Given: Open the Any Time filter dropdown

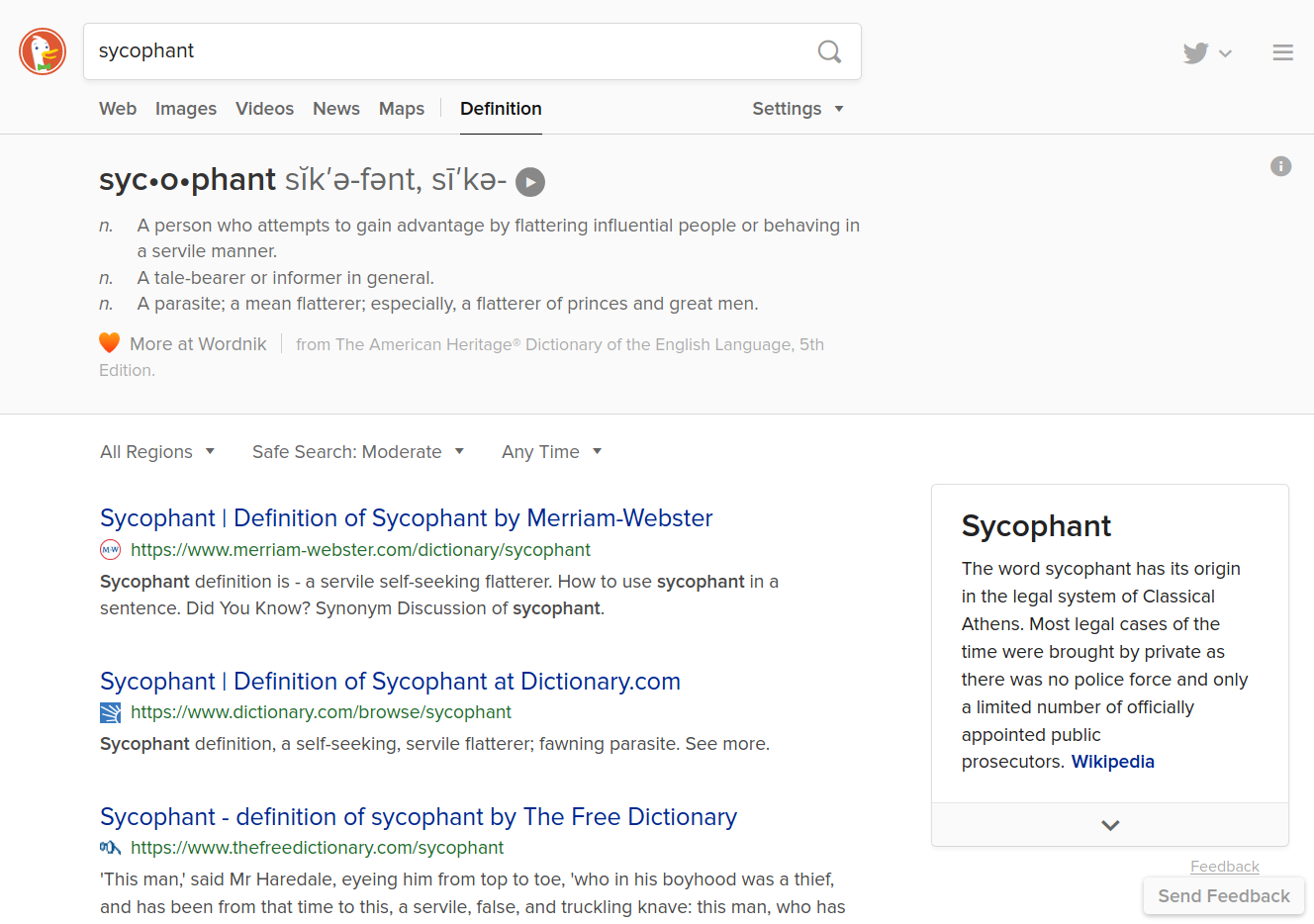Looking at the screenshot, I should click(x=552, y=452).
